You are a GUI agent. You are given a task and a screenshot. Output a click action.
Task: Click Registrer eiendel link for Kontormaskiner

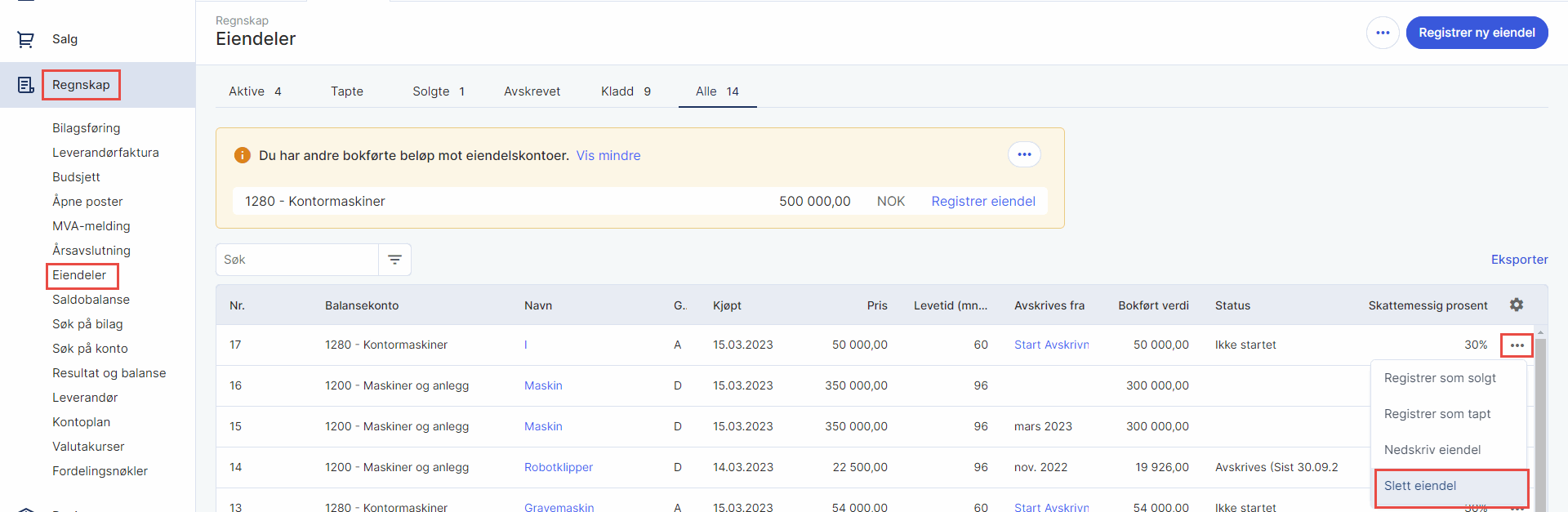(982, 202)
